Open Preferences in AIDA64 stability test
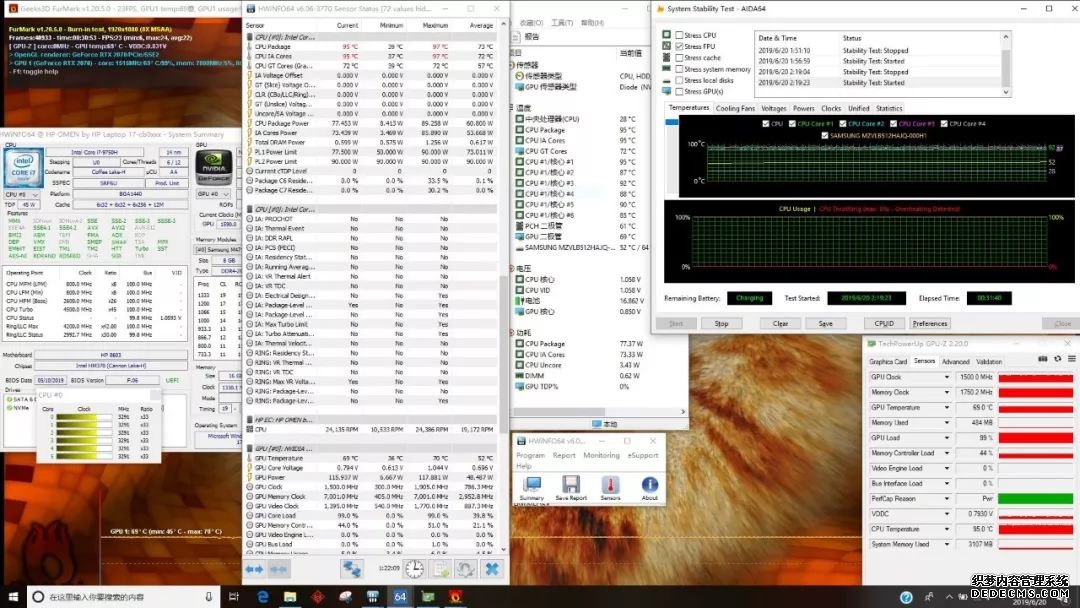1080x608 pixels. pyautogui.click(x=930, y=324)
